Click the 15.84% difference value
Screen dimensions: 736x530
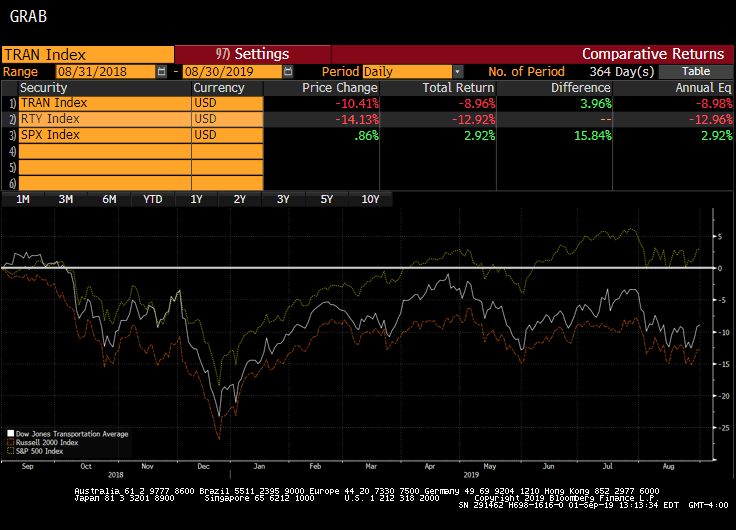593,136
